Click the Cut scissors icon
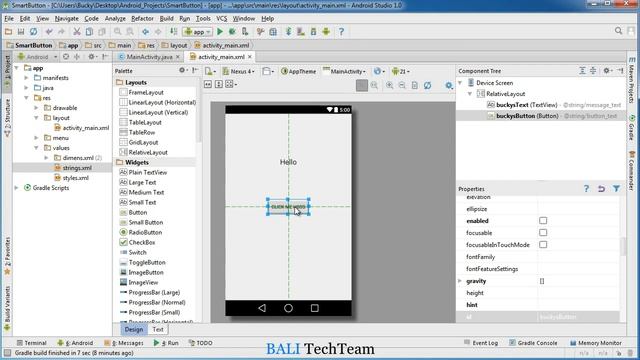This screenshot has height=360, width=640. click(76, 31)
